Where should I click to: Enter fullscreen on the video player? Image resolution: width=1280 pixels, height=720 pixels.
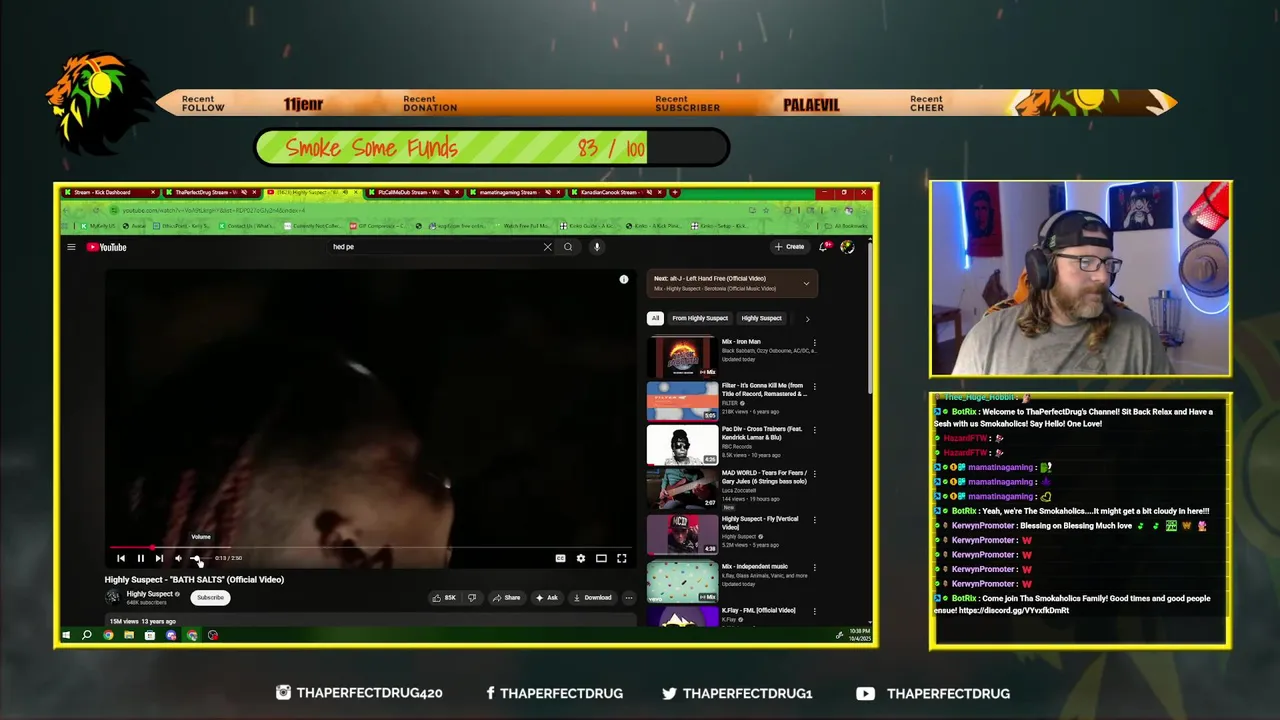[621, 558]
